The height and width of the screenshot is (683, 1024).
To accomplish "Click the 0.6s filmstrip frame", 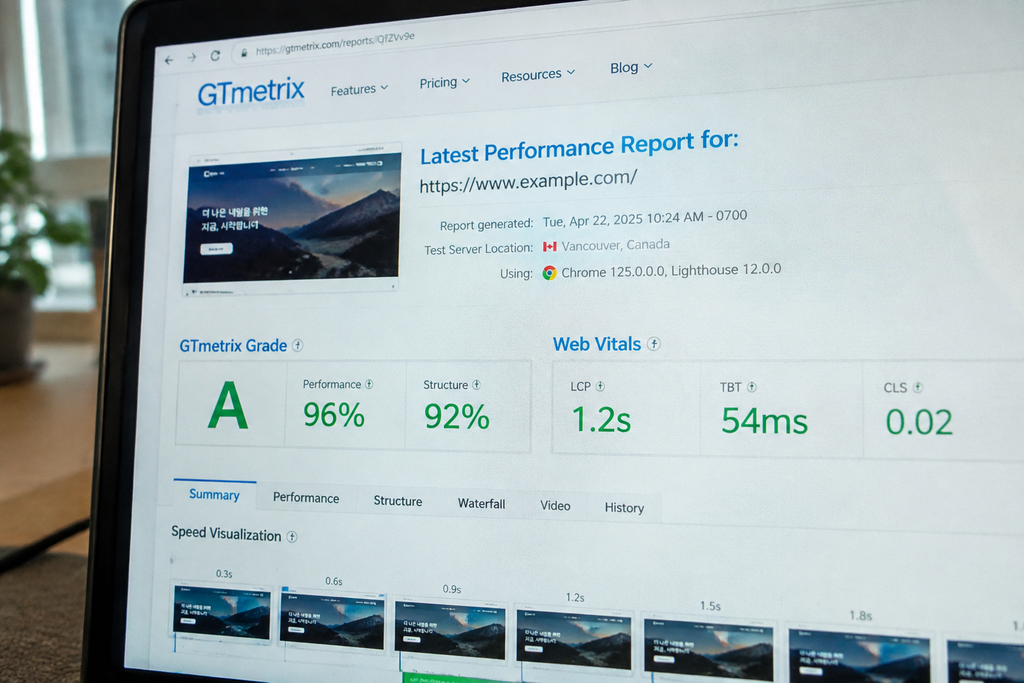I will pyautogui.click(x=332, y=621).
